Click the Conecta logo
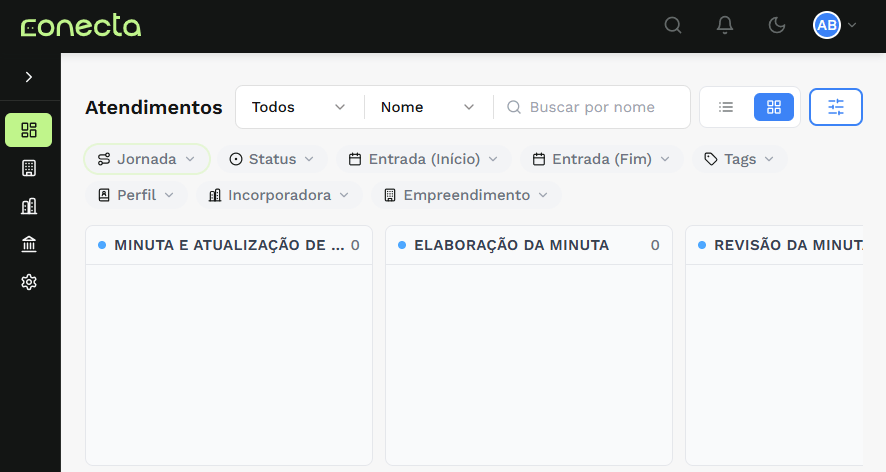 point(81,26)
